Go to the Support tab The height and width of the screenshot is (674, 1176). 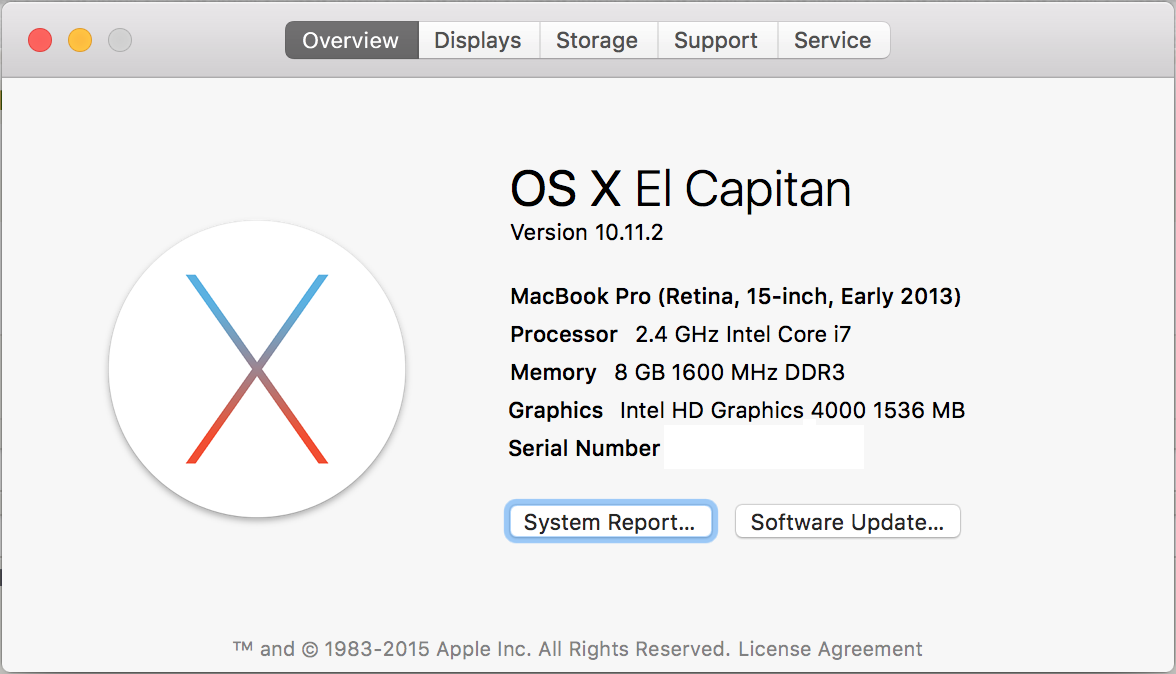(x=716, y=41)
